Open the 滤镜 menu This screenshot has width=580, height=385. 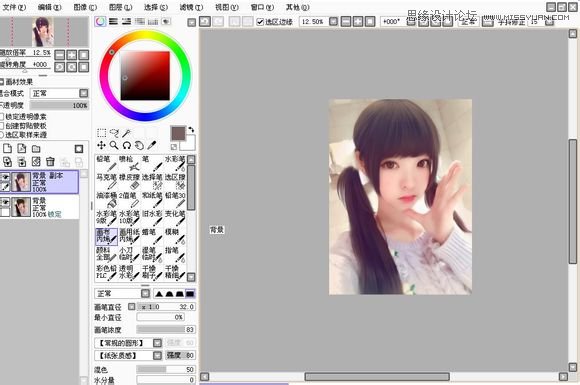pyautogui.click(x=191, y=7)
